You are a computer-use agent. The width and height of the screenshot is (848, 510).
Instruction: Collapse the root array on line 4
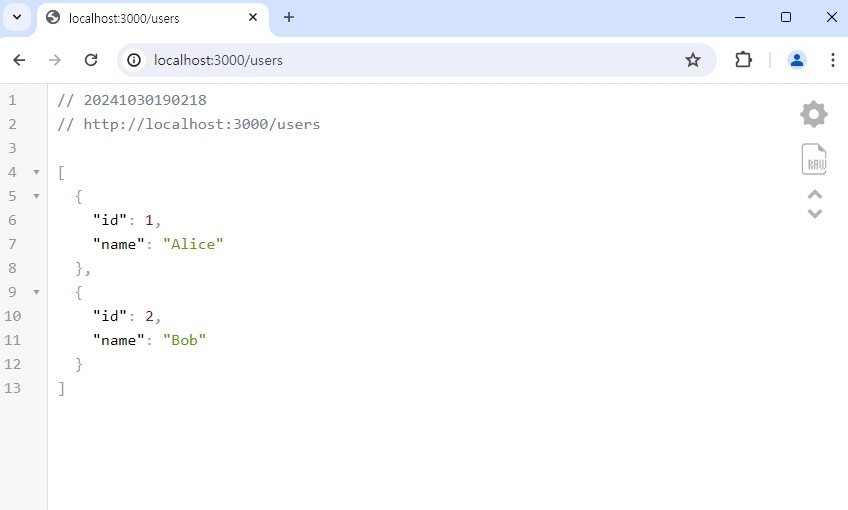36,173
